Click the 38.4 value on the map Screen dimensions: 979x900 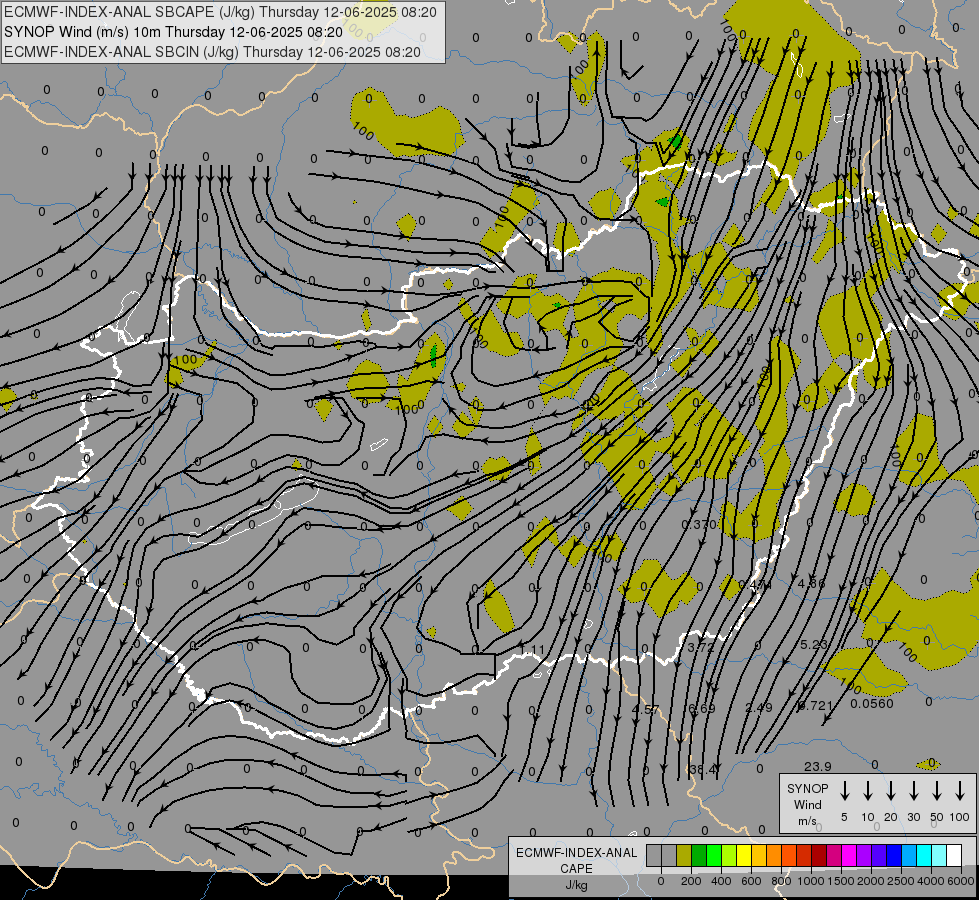[702, 769]
